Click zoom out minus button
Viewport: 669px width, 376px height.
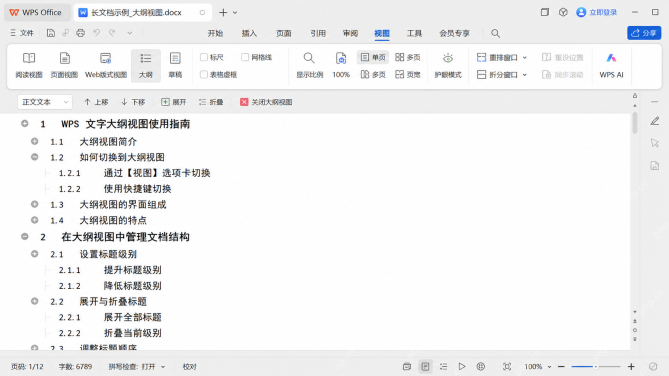tap(561, 367)
